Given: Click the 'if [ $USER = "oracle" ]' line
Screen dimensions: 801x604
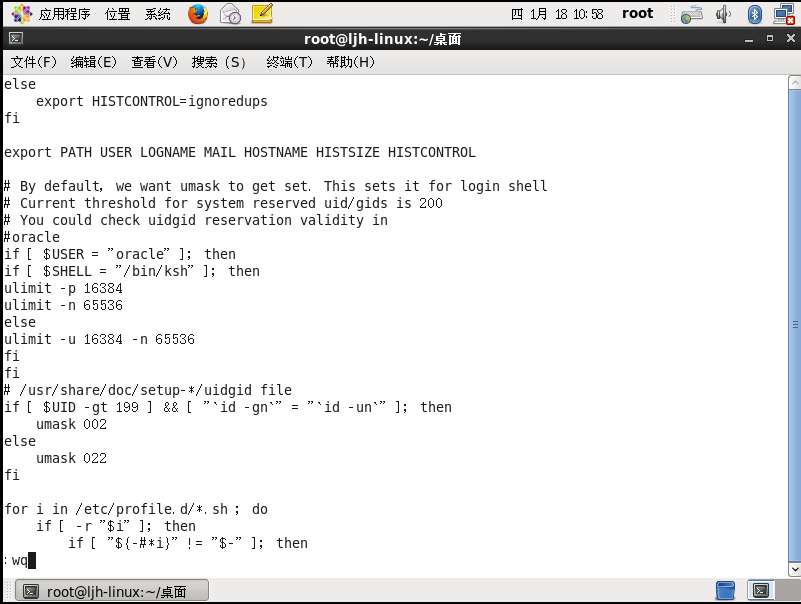Looking at the screenshot, I should [x=120, y=254].
